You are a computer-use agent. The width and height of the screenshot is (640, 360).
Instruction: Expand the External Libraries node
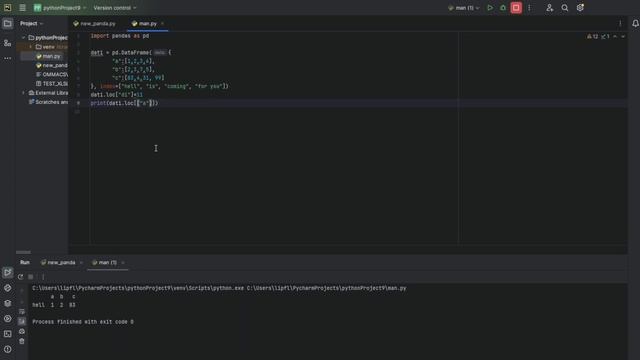click(23, 93)
